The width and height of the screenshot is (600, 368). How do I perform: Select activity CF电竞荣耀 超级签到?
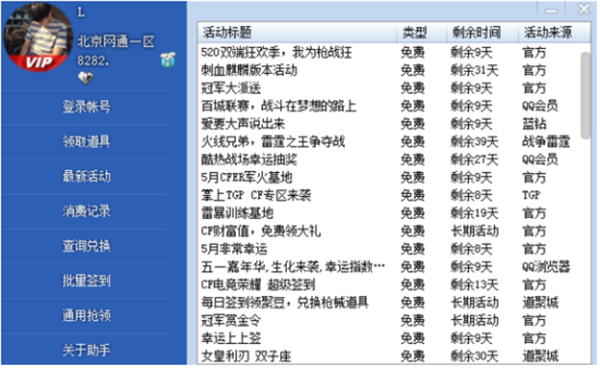tap(258, 285)
